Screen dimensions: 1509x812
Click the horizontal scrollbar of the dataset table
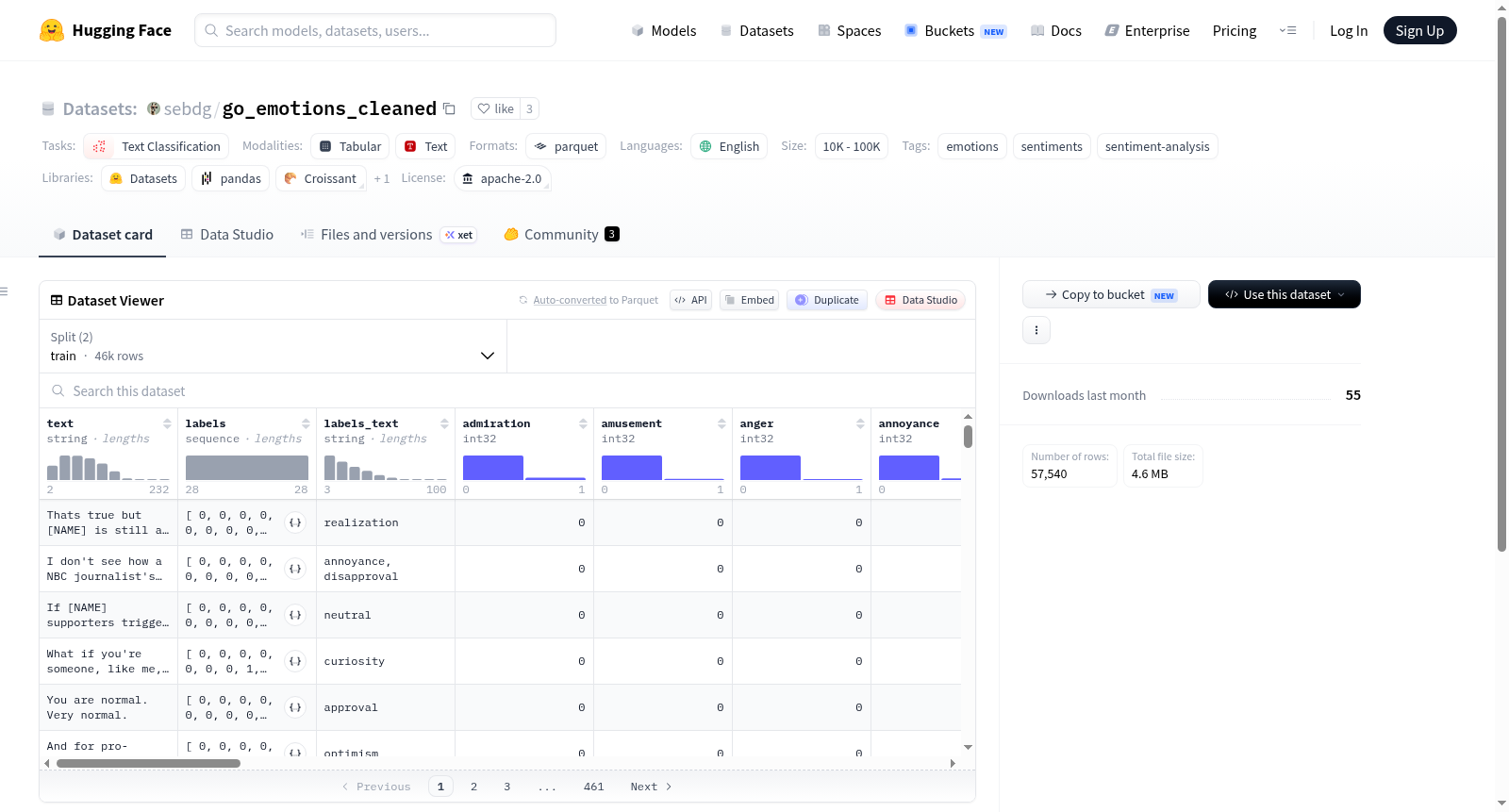click(x=148, y=763)
